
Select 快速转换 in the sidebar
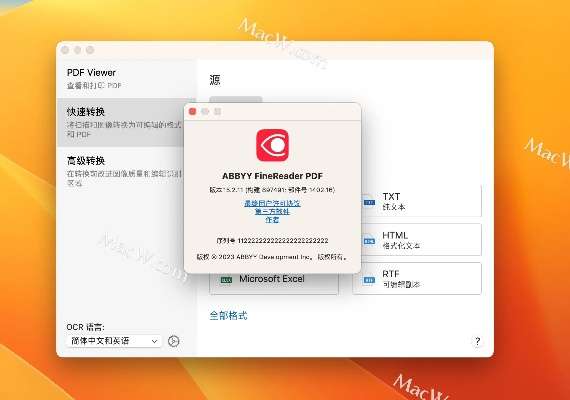pos(120,122)
